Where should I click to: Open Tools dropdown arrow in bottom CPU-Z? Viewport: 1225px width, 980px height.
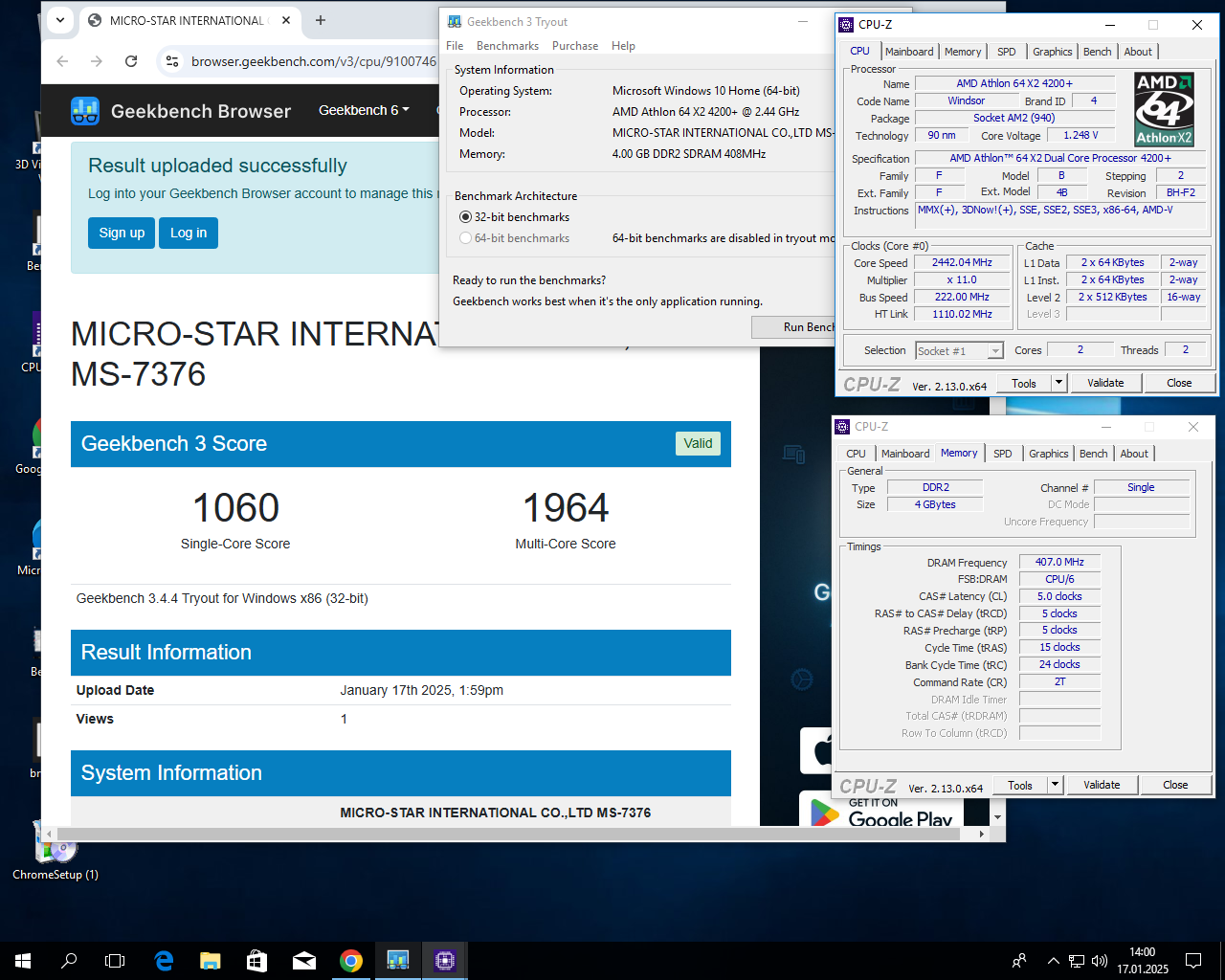pyautogui.click(x=1055, y=785)
